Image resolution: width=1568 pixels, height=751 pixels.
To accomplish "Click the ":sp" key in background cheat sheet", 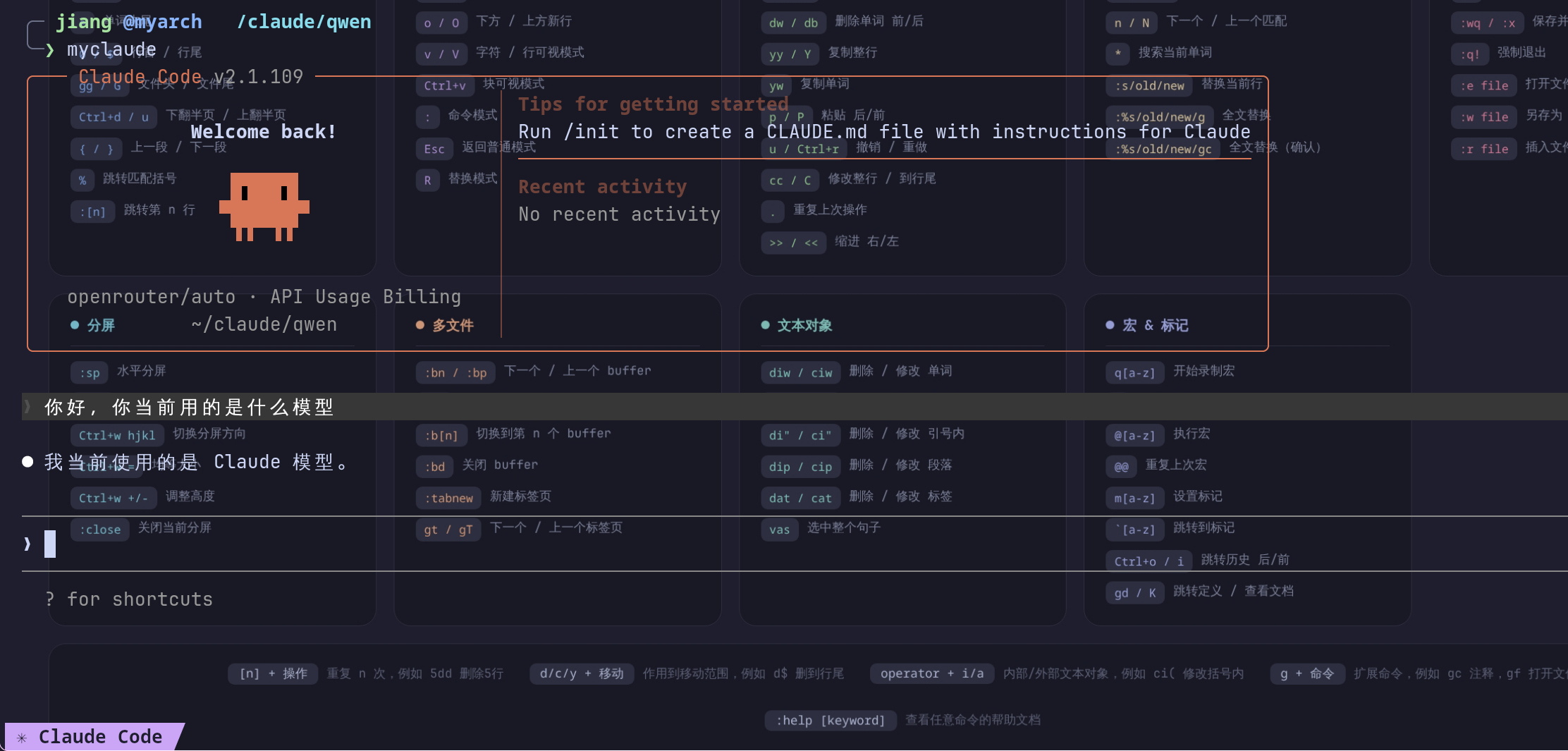I will (x=90, y=372).
